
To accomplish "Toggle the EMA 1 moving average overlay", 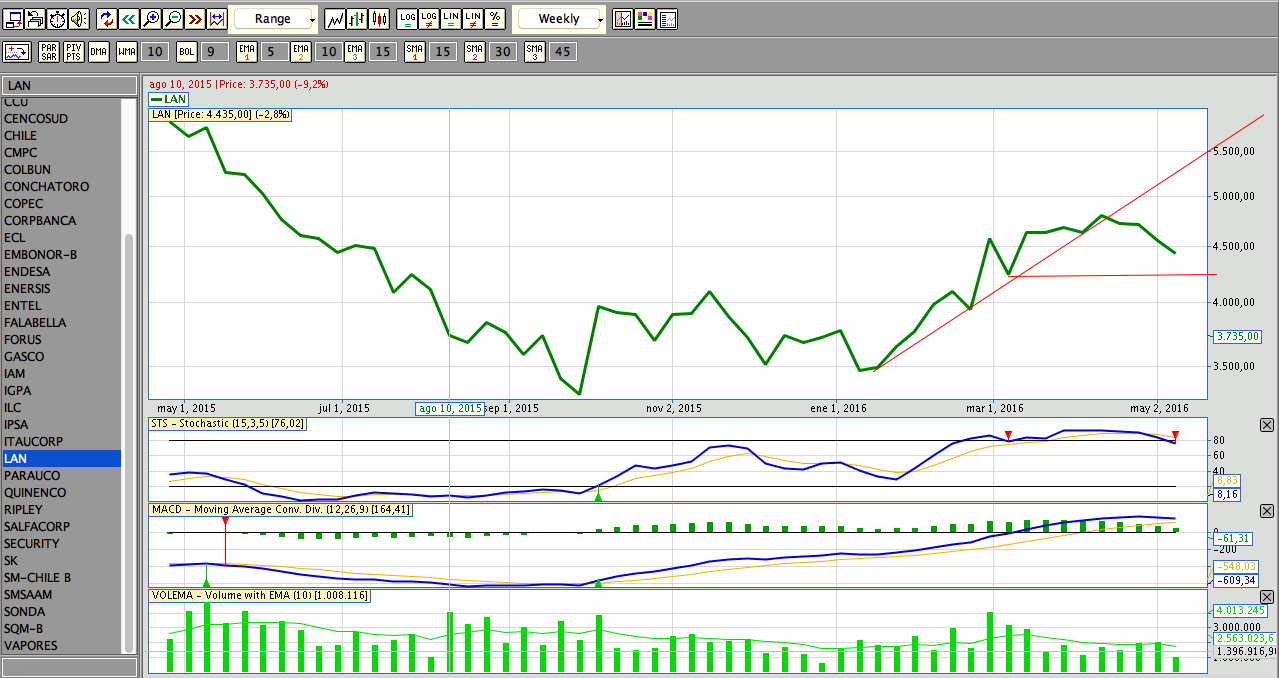I will click(246, 52).
